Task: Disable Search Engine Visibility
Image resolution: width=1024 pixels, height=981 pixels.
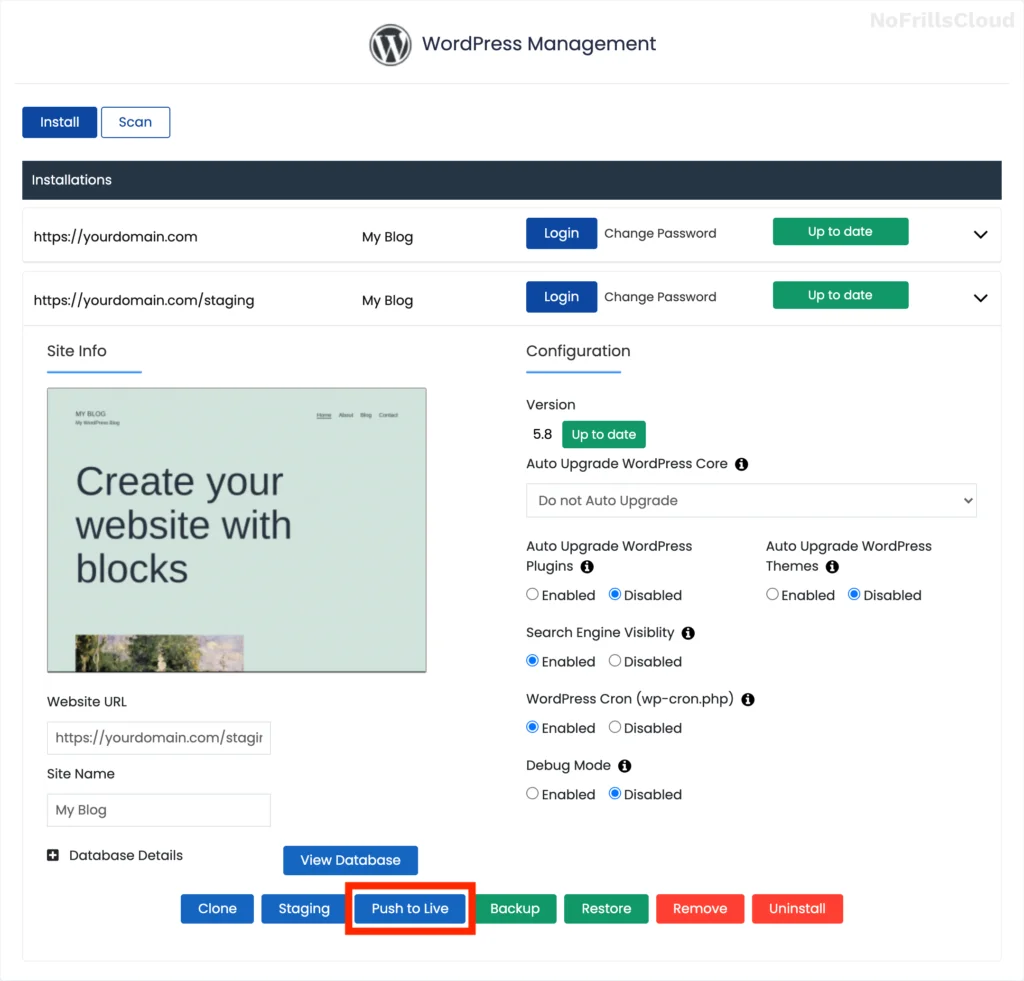Action: tap(615, 661)
